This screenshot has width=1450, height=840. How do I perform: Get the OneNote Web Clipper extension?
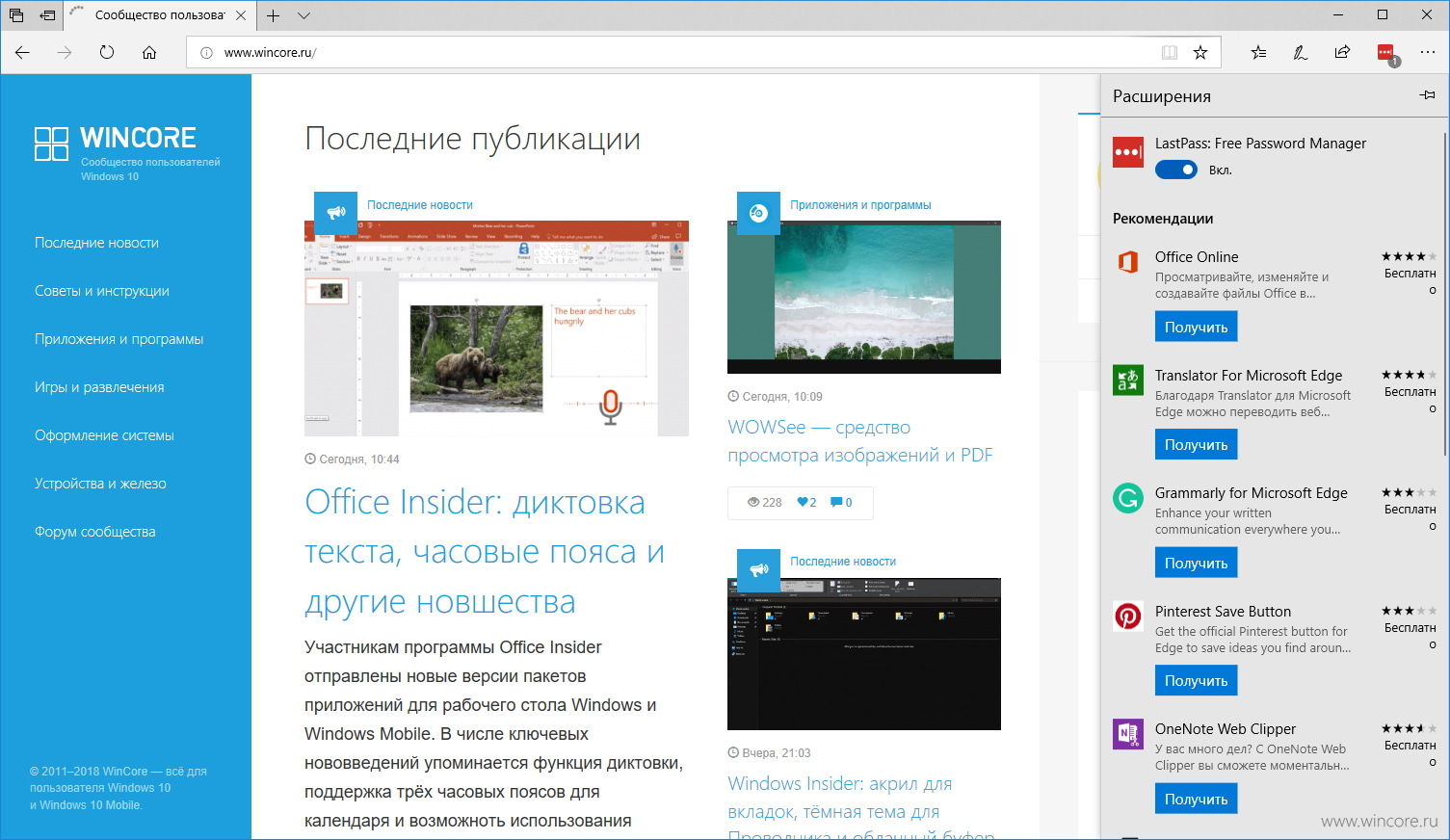tap(1196, 800)
